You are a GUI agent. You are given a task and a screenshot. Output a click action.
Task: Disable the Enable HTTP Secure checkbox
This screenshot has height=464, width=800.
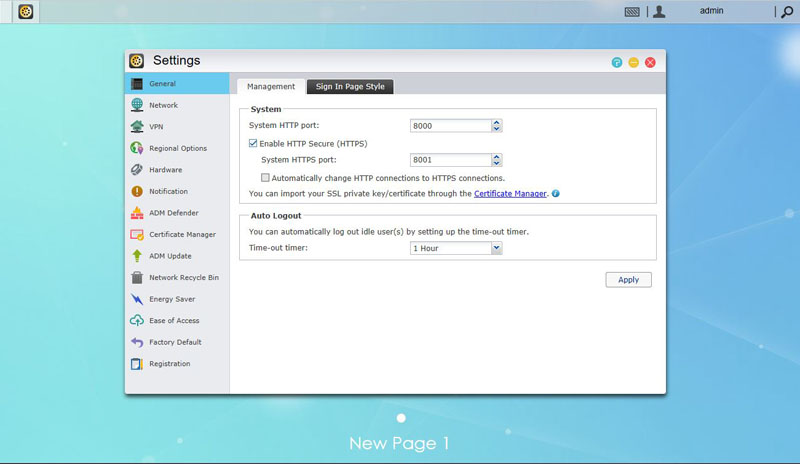pos(254,143)
